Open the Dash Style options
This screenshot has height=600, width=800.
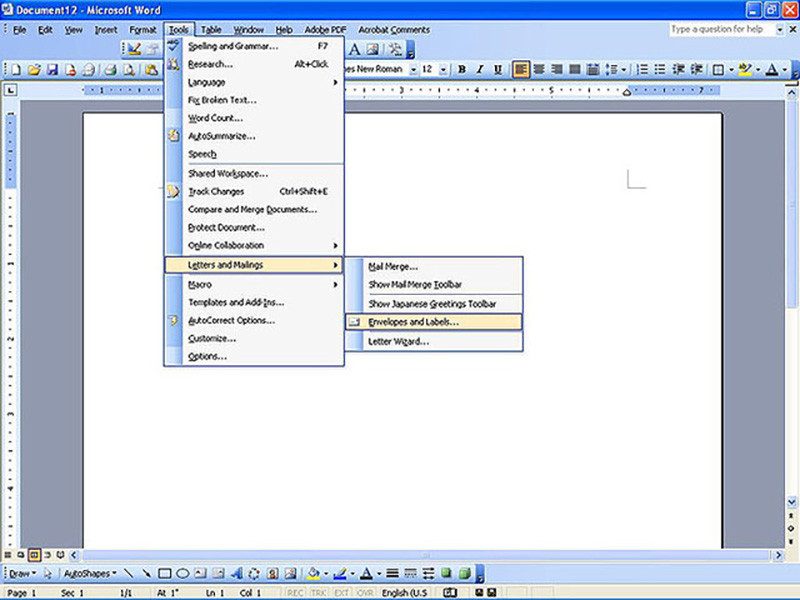(411, 573)
